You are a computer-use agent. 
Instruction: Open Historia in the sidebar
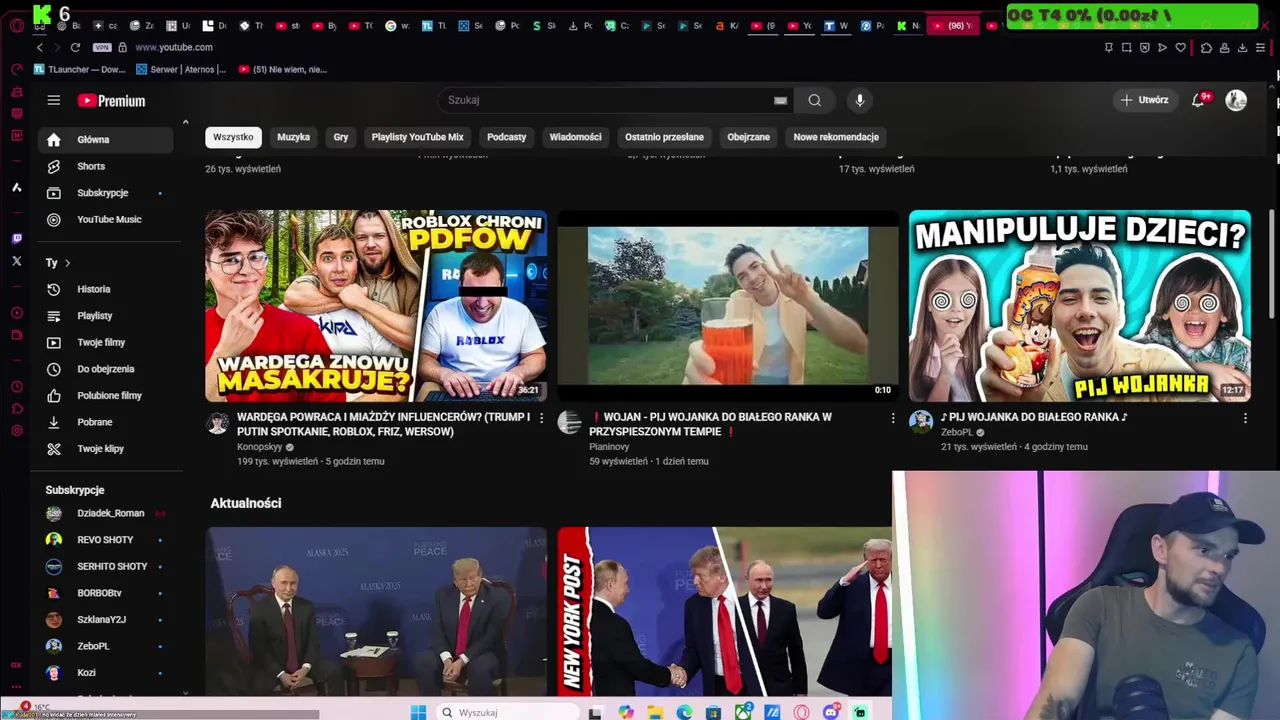click(x=105, y=289)
